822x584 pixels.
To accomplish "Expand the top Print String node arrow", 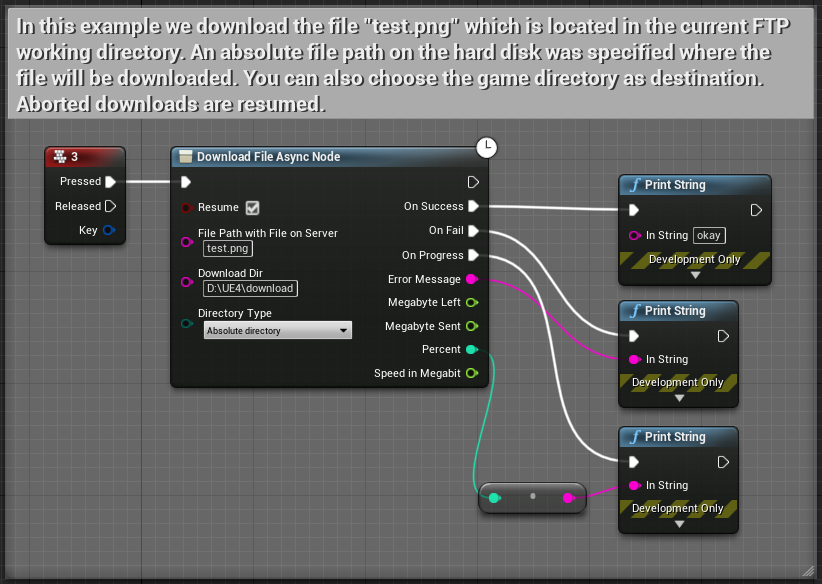I will tap(695, 275).
